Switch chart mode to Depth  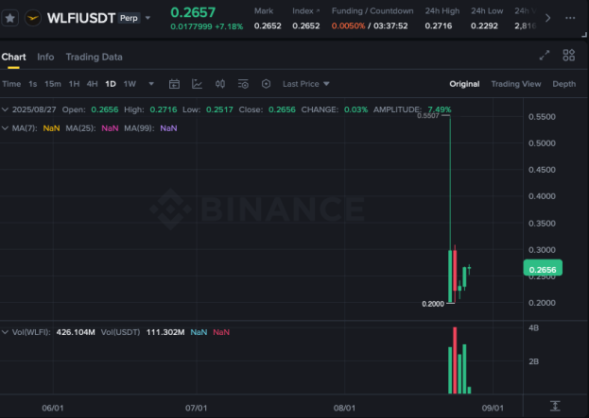tap(564, 84)
